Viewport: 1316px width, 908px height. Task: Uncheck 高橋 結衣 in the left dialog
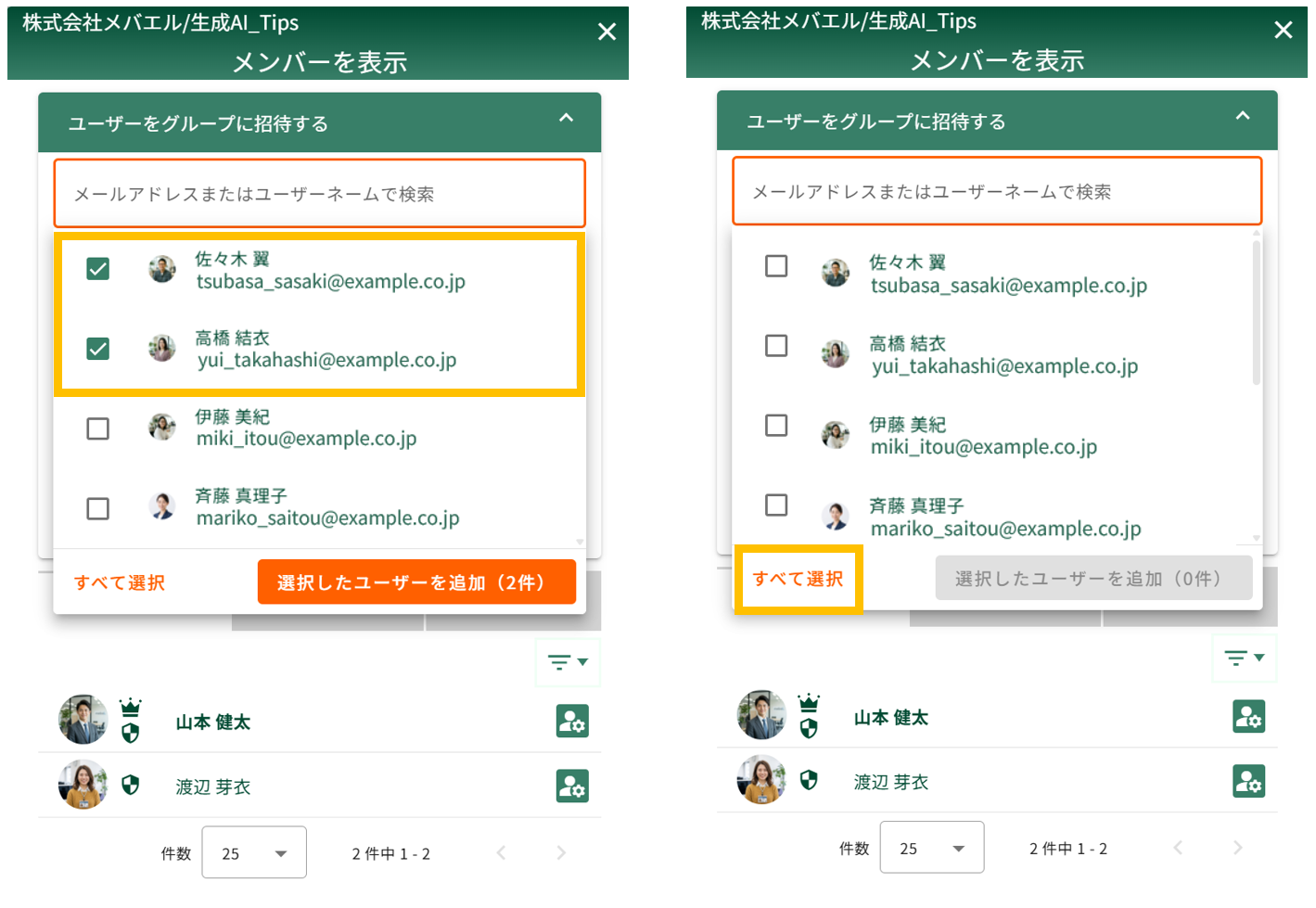coord(97,349)
